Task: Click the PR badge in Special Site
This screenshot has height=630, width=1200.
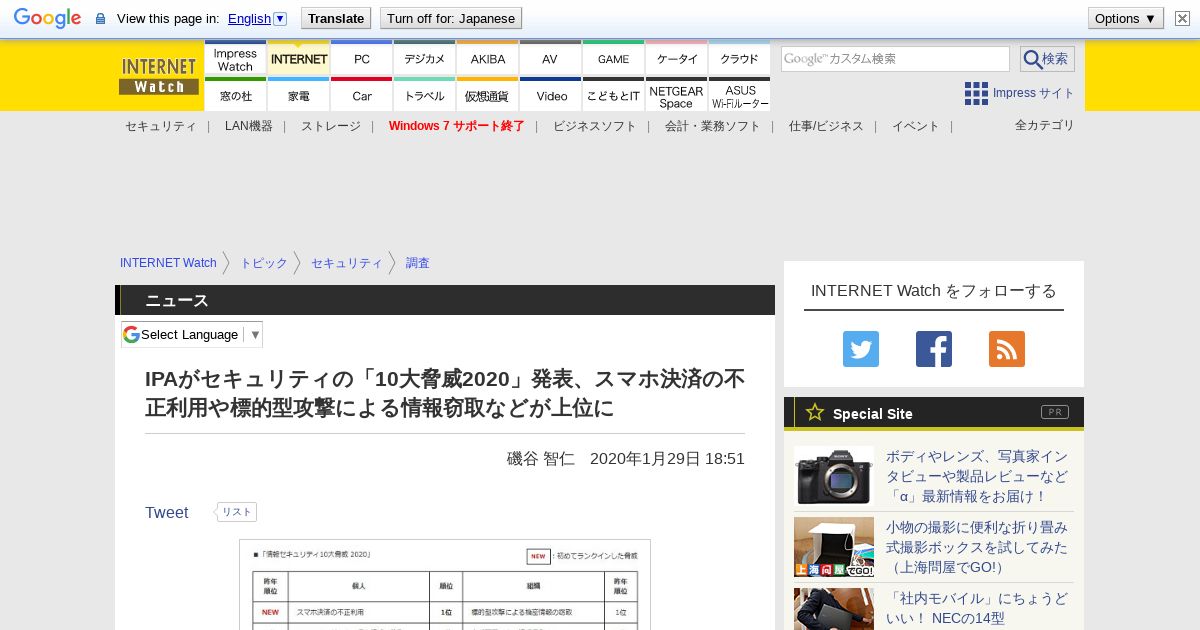Action: click(x=1055, y=412)
